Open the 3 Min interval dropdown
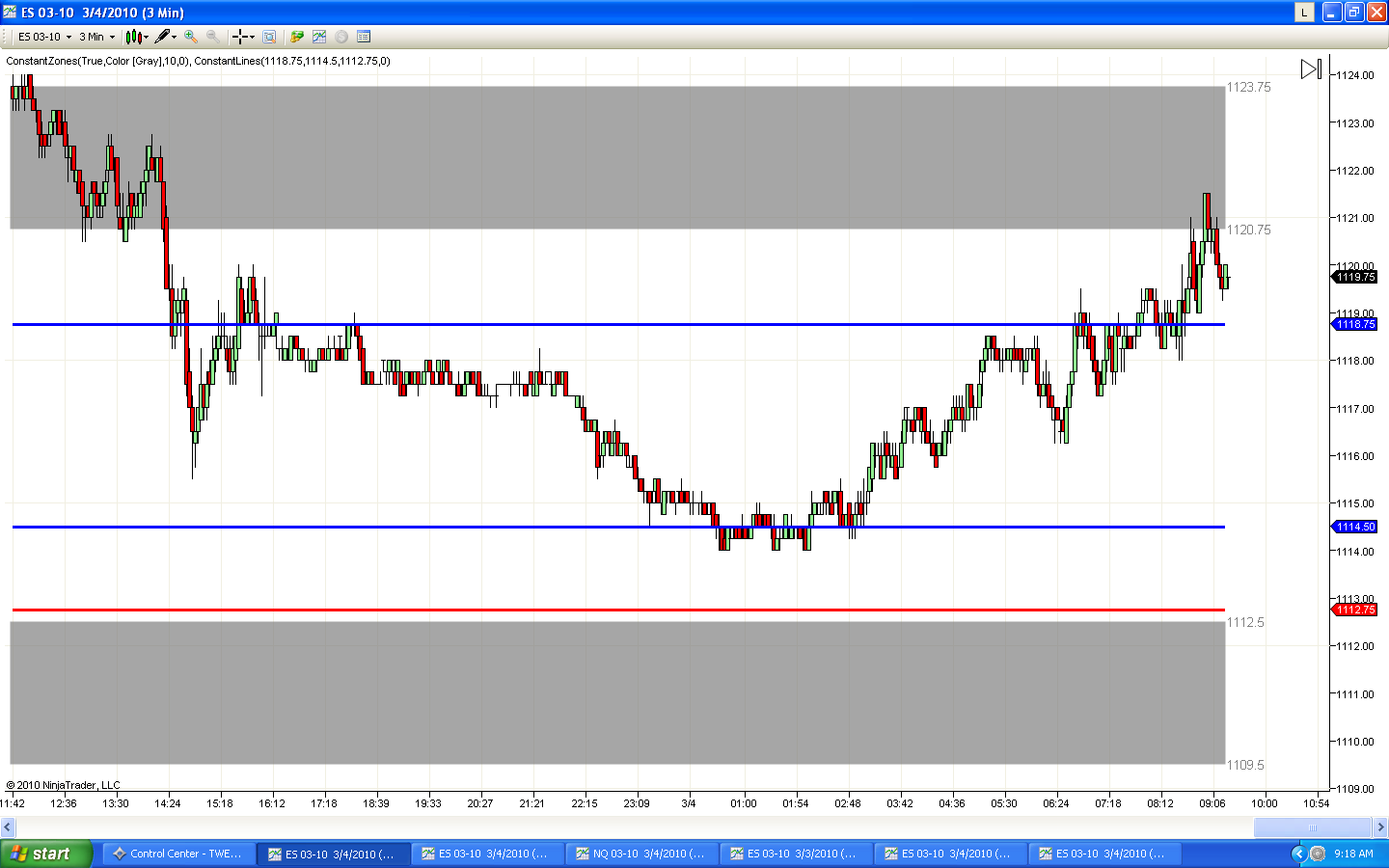Viewport: 1389px width, 868px height. click(96, 37)
